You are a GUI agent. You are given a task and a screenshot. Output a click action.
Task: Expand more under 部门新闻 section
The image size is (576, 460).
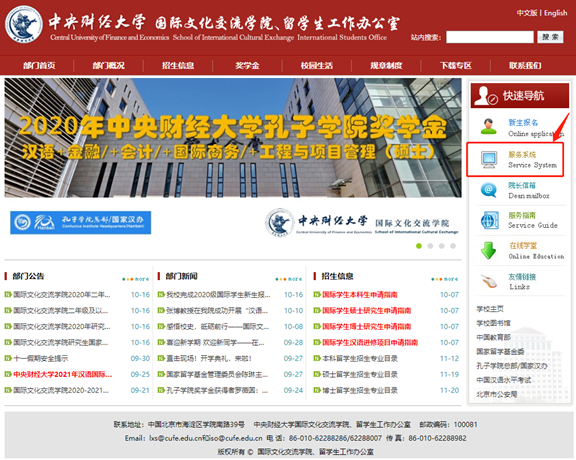(x=289, y=279)
